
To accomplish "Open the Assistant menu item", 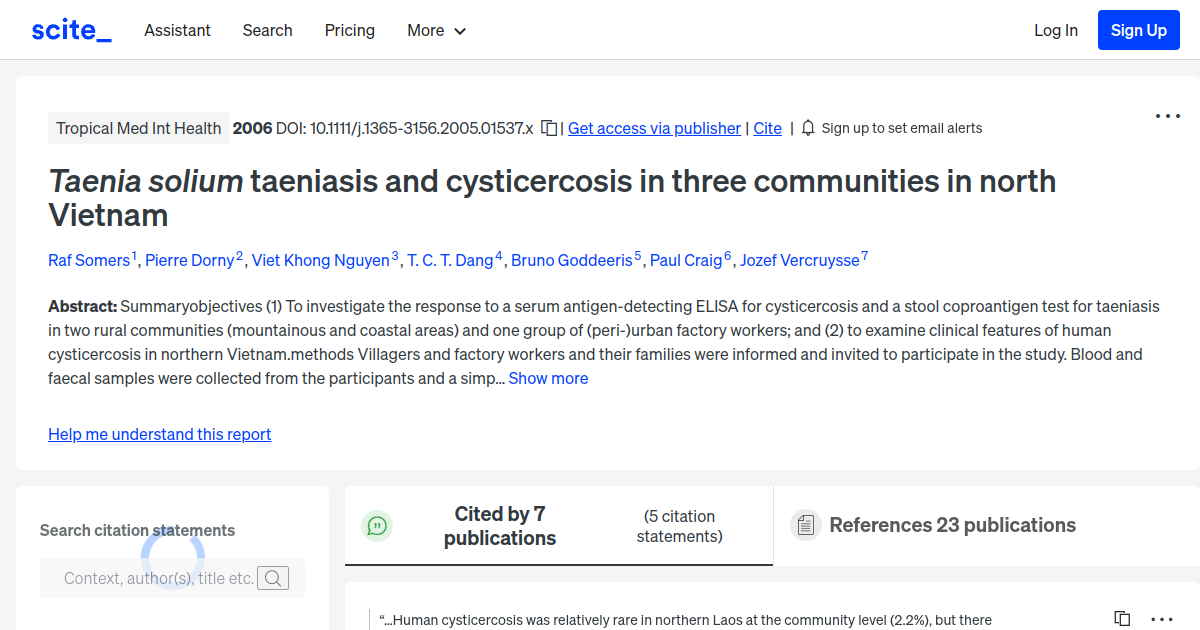I will (177, 30).
